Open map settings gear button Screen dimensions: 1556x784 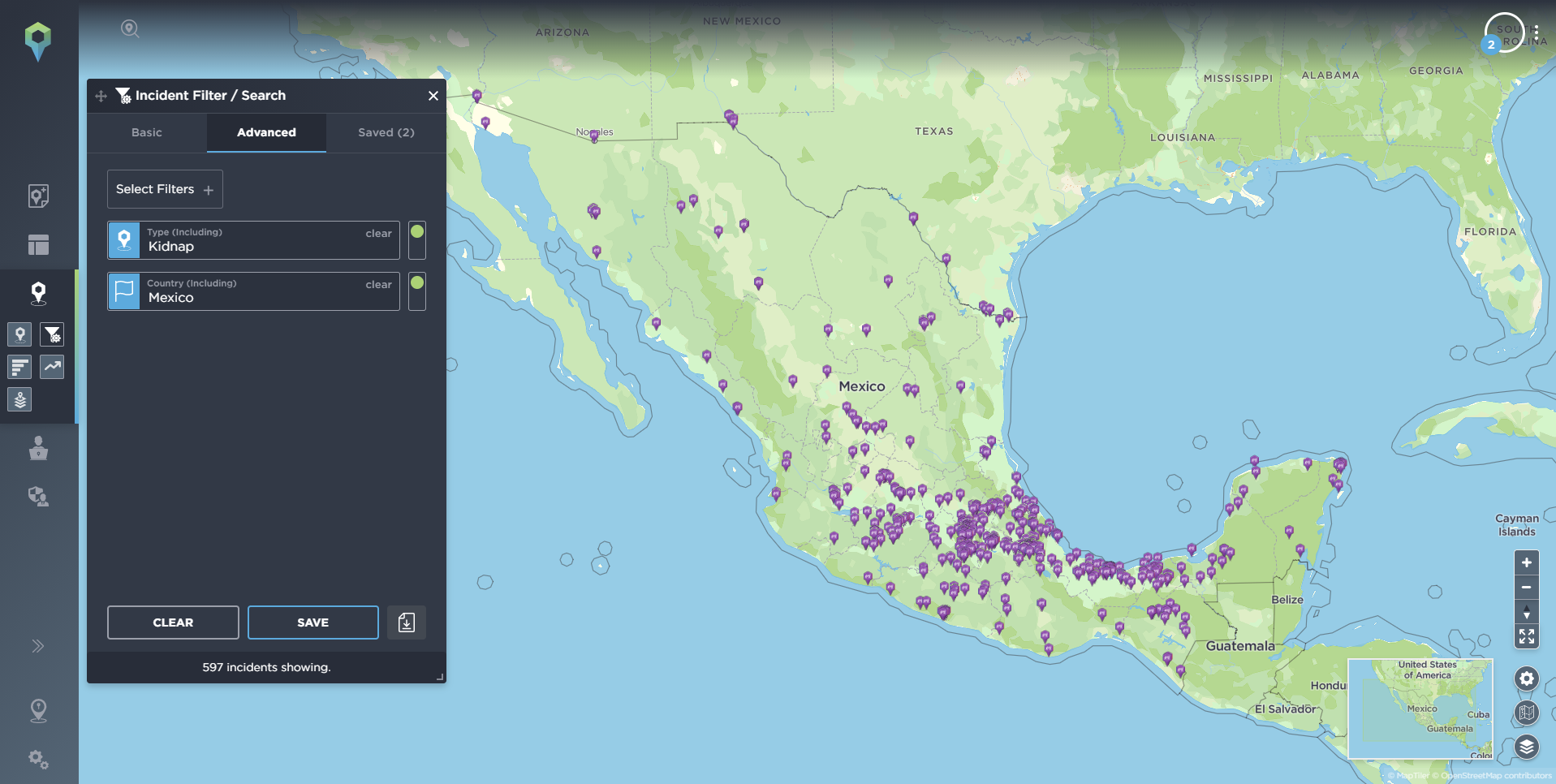click(x=1527, y=678)
